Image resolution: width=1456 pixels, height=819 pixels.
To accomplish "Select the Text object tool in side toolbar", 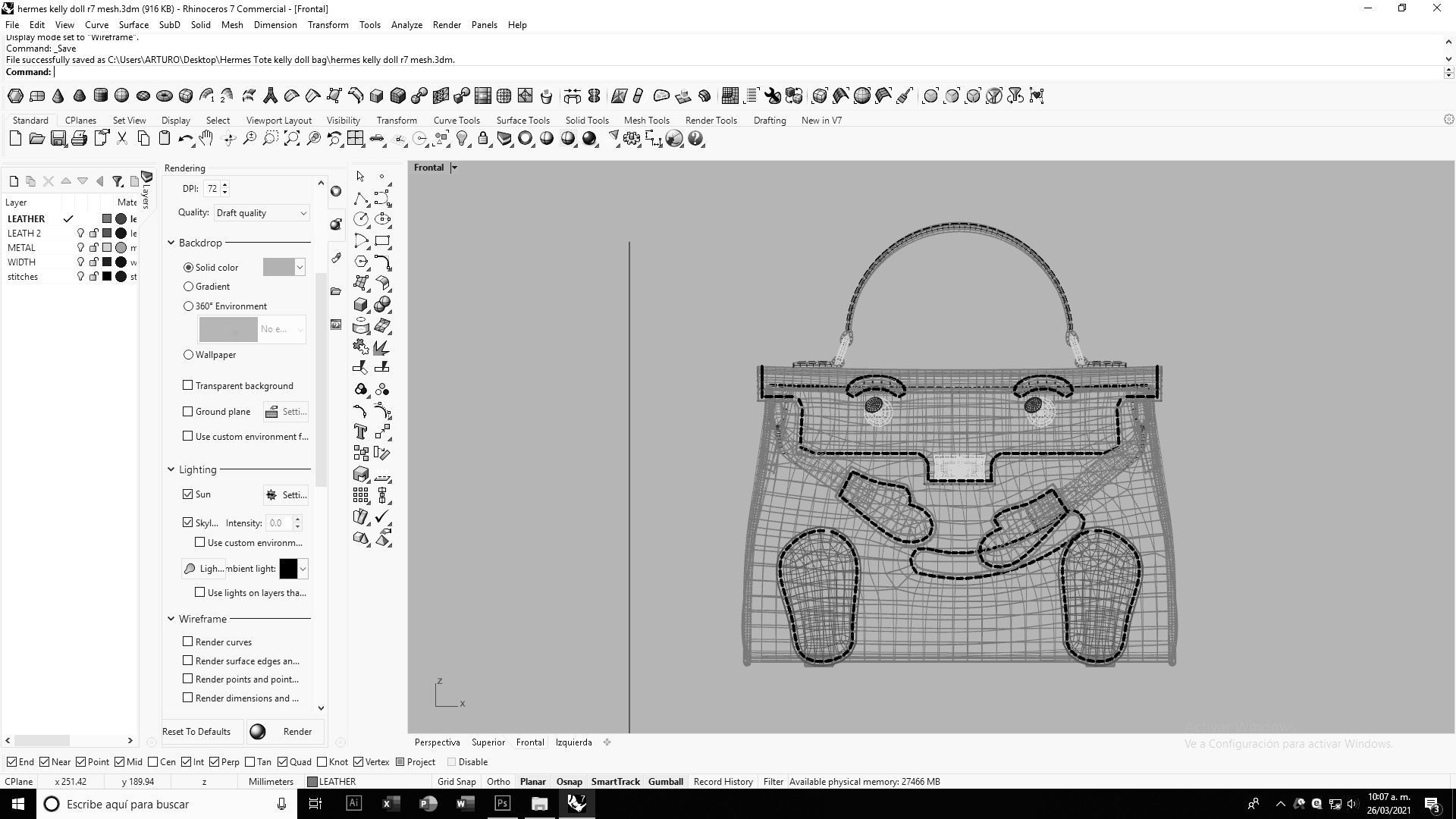I will pyautogui.click(x=361, y=432).
